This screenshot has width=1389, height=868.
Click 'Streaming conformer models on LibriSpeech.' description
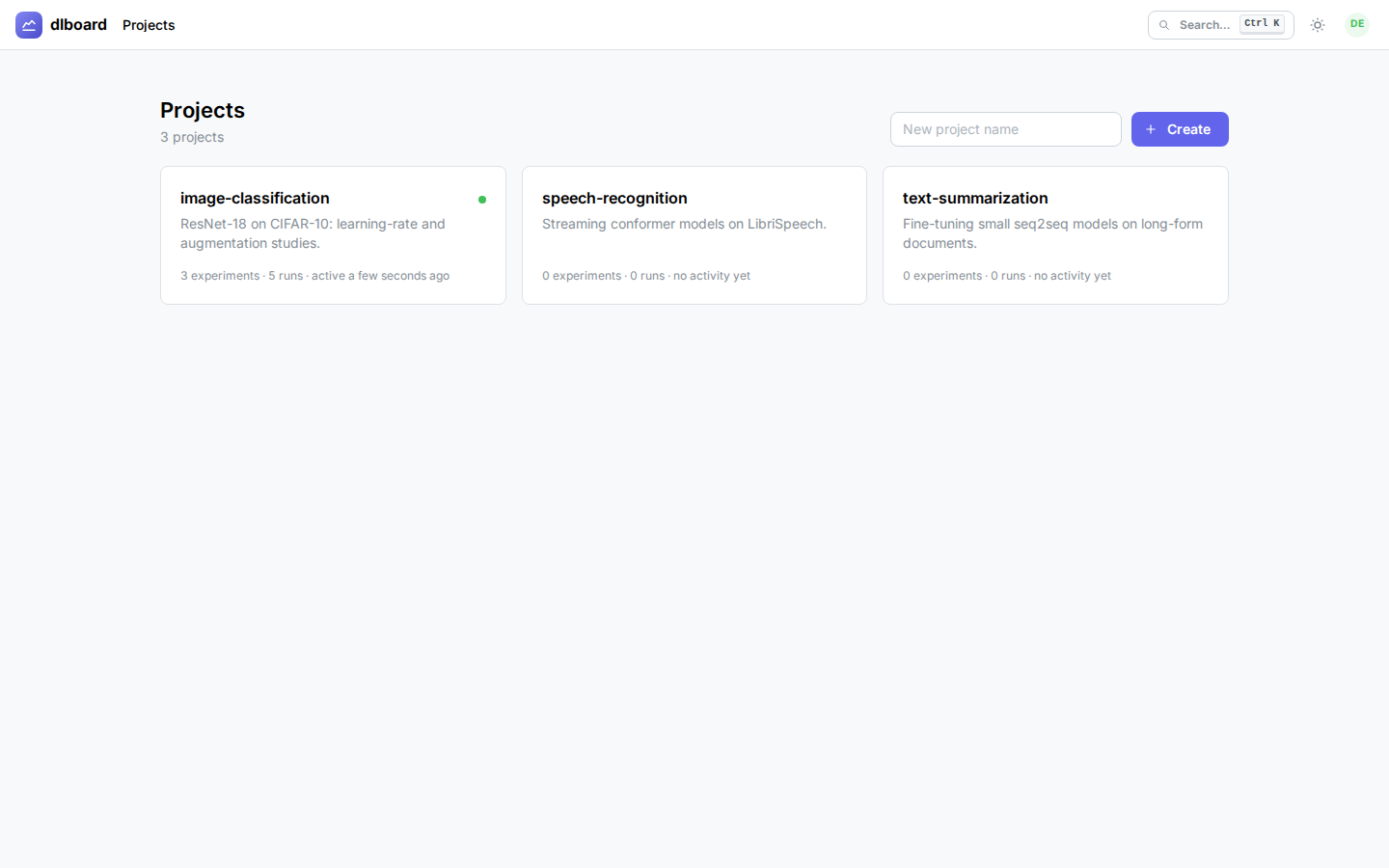[684, 224]
